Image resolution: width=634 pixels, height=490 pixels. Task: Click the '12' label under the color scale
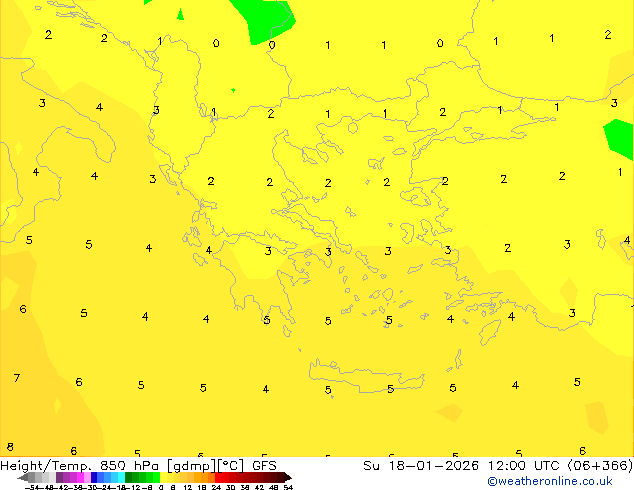tap(188, 487)
